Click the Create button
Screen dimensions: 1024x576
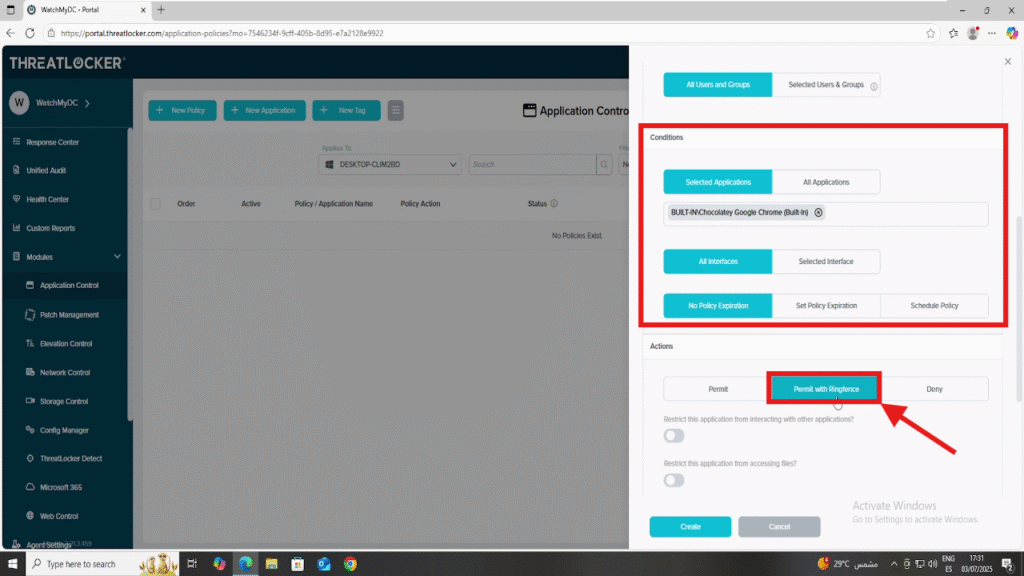click(x=690, y=526)
